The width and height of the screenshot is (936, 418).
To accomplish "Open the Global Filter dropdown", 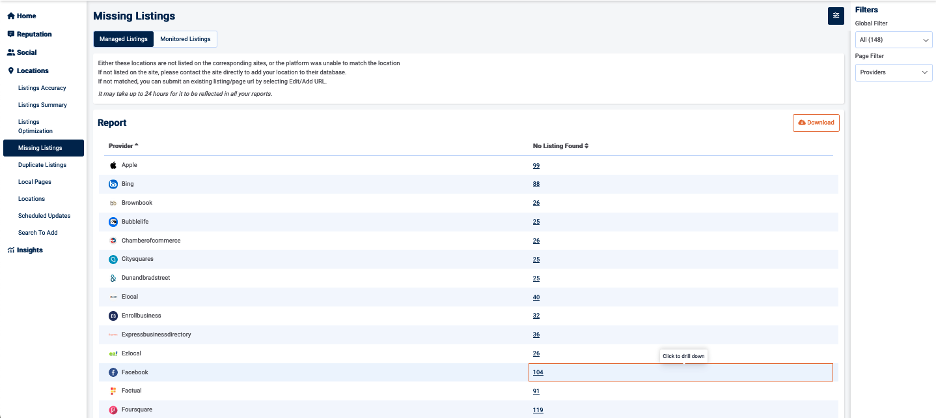I will click(893, 40).
